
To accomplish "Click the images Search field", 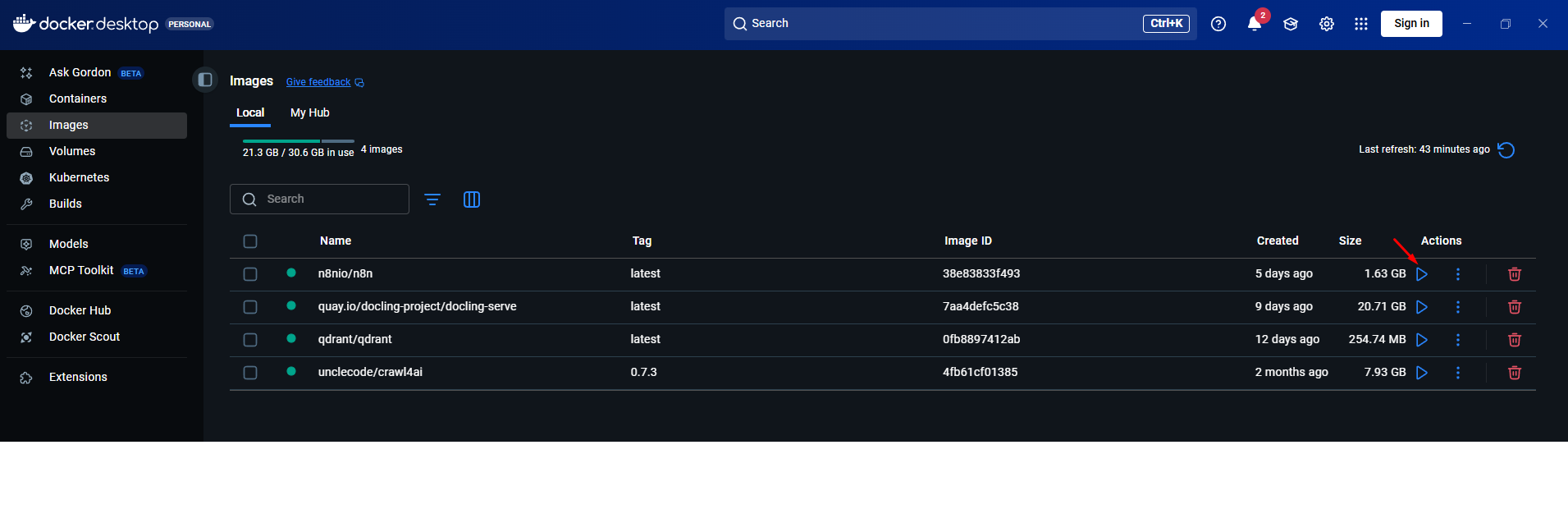I will (319, 199).
